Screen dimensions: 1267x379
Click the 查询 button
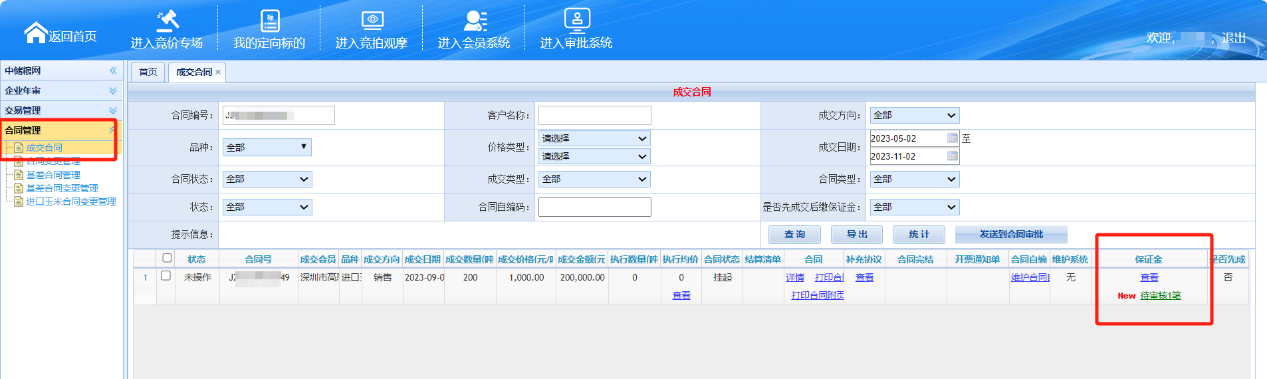(795, 234)
